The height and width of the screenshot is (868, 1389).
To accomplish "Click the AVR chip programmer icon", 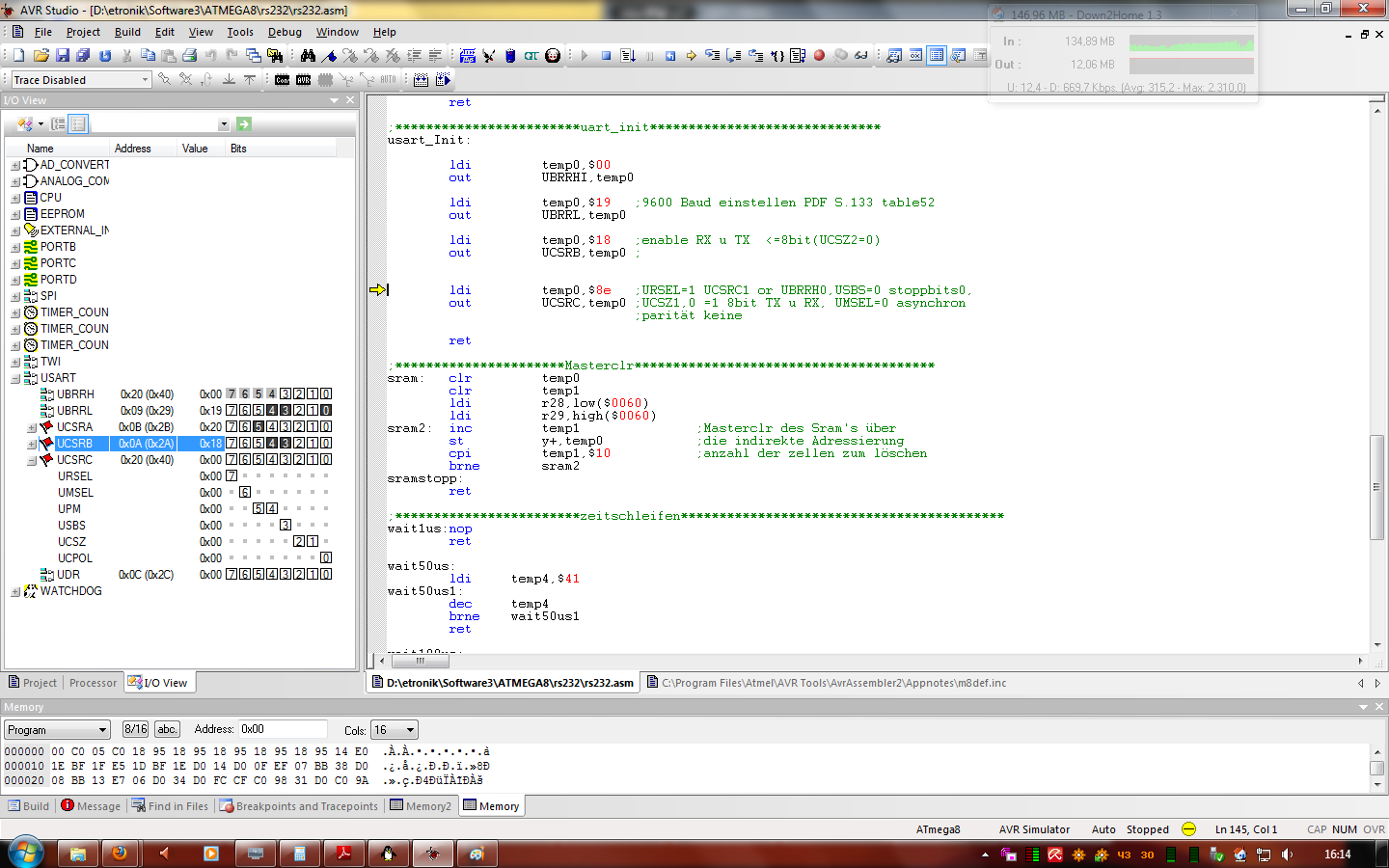I will [x=304, y=80].
